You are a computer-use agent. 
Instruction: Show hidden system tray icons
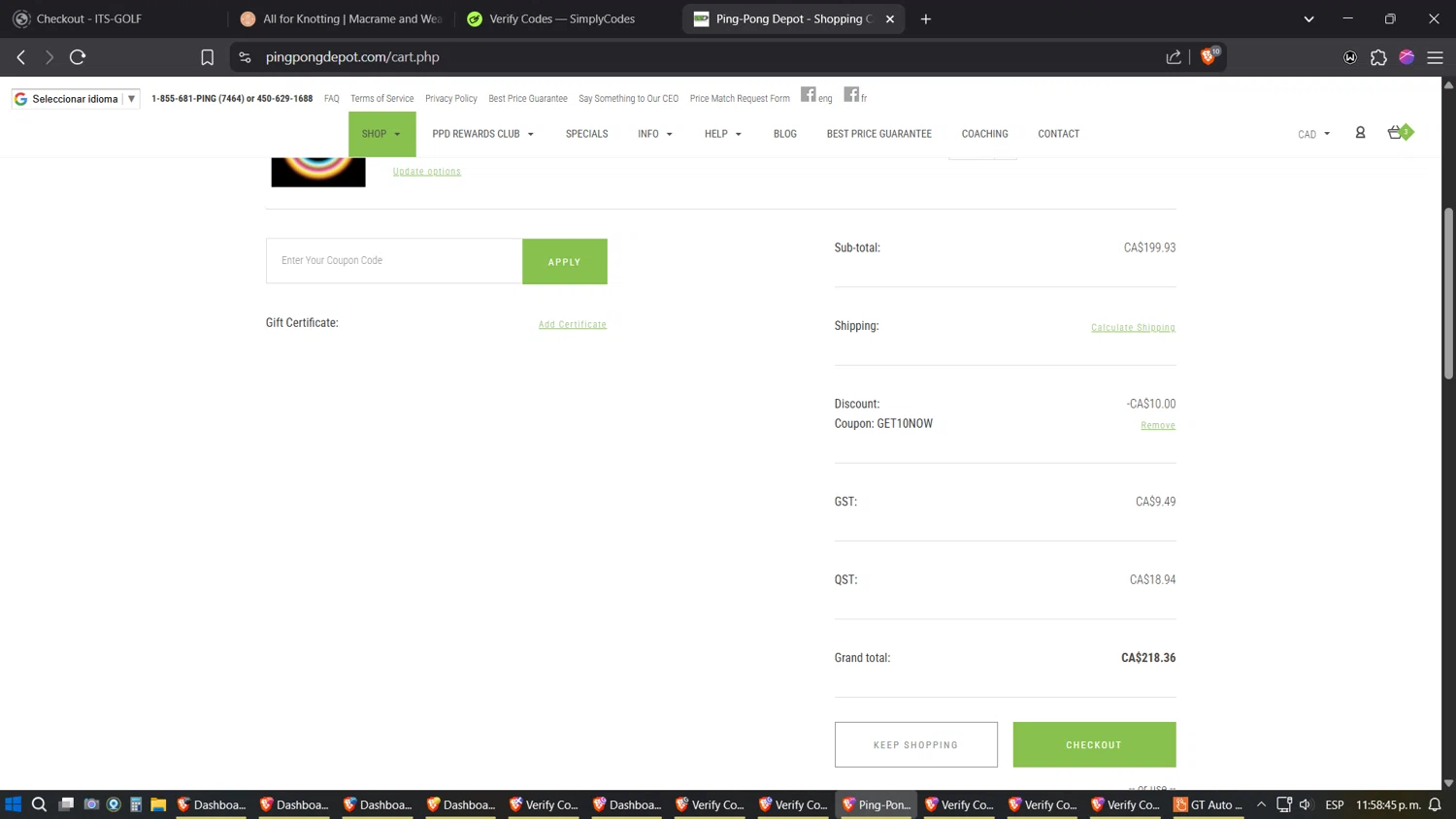(x=1261, y=804)
